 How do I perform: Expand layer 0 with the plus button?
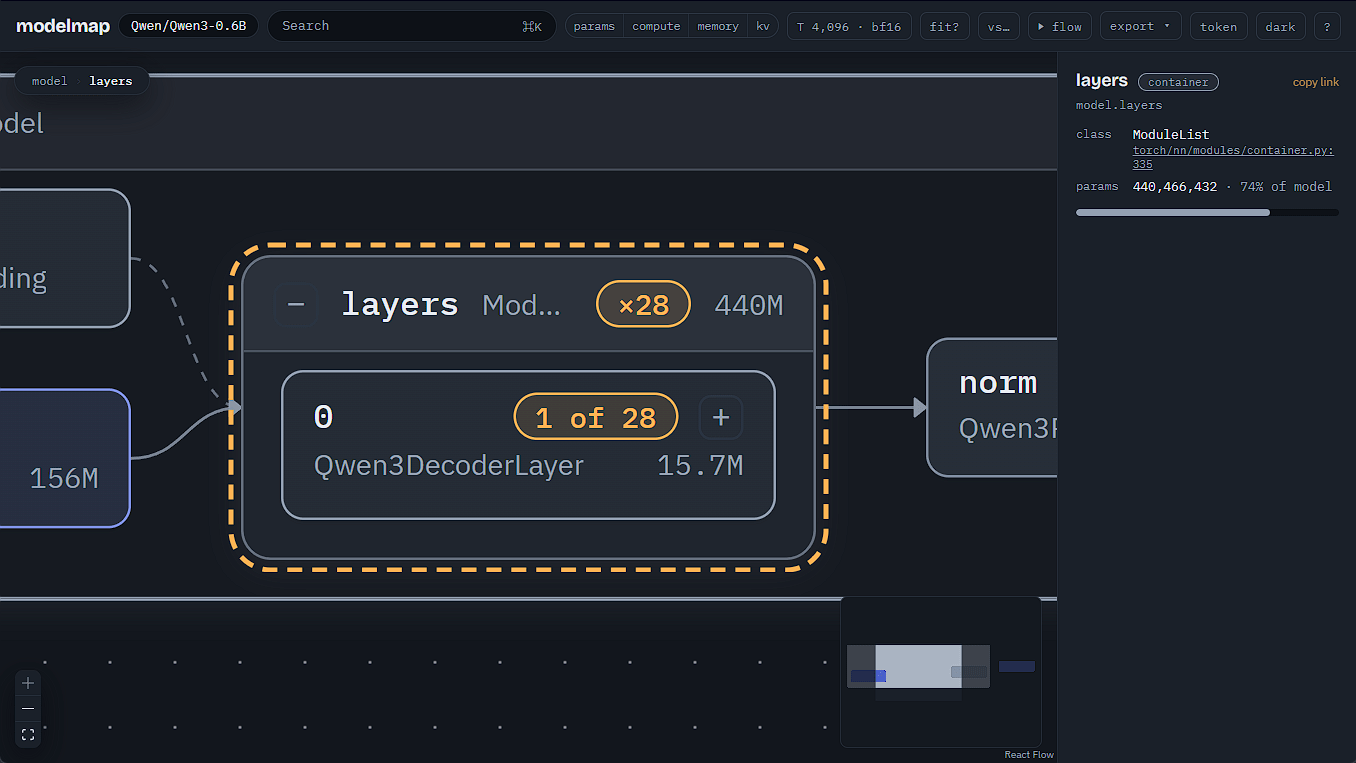pos(720,417)
